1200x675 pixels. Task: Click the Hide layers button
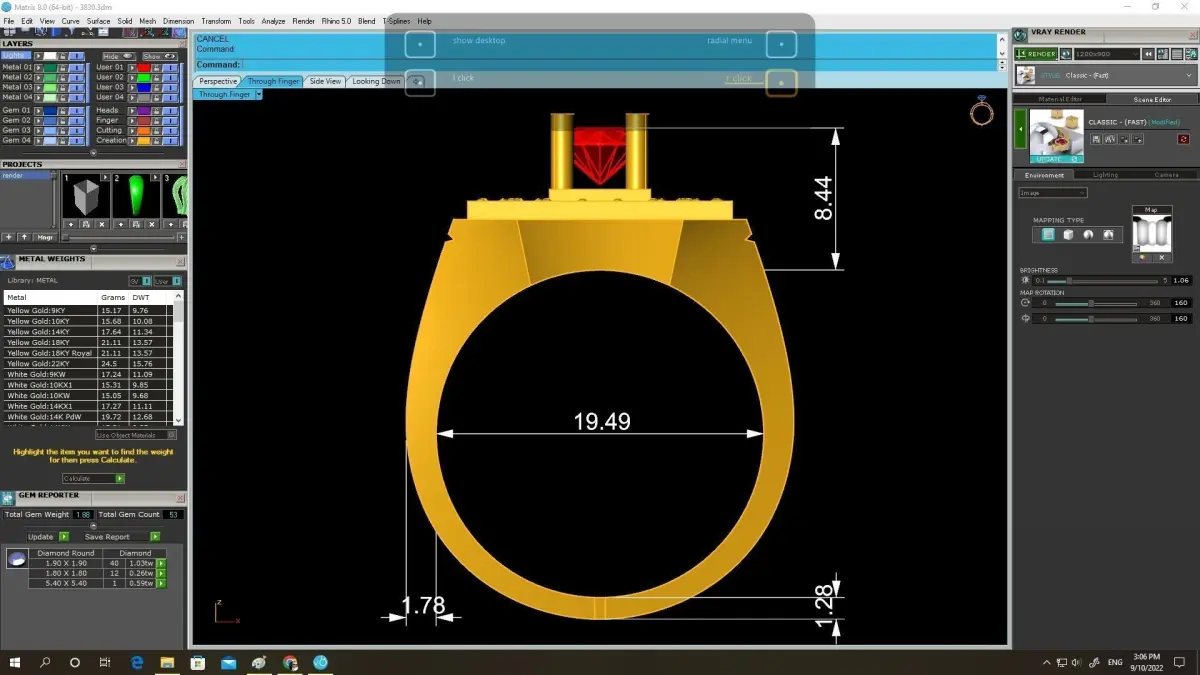120,56
